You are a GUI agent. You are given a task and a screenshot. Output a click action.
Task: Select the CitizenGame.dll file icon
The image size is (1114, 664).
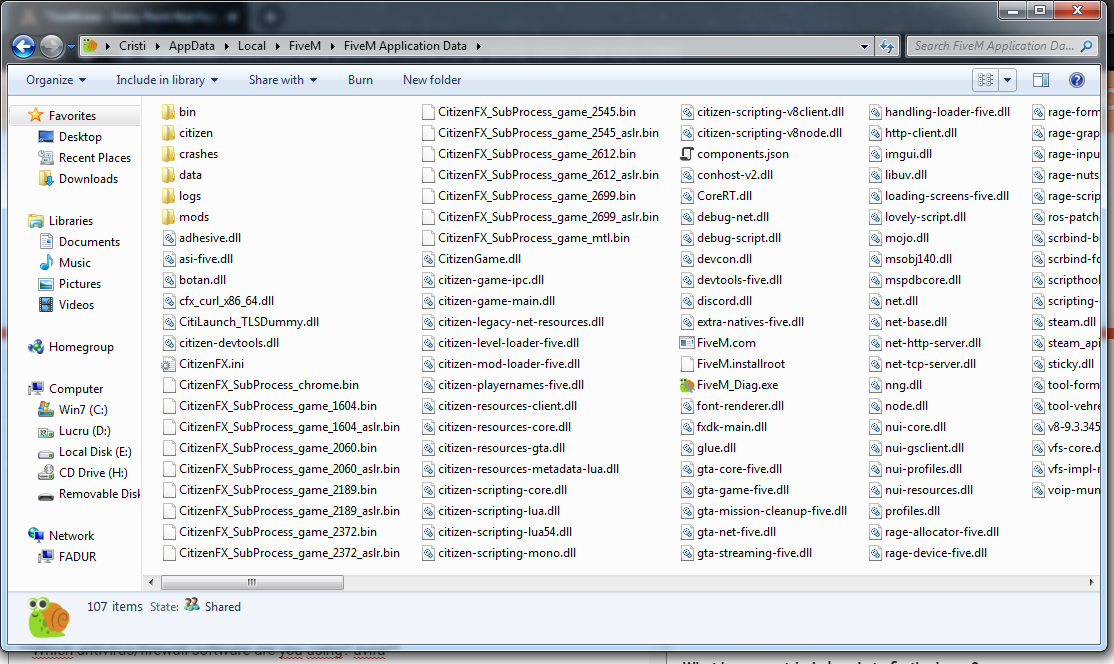coord(428,259)
